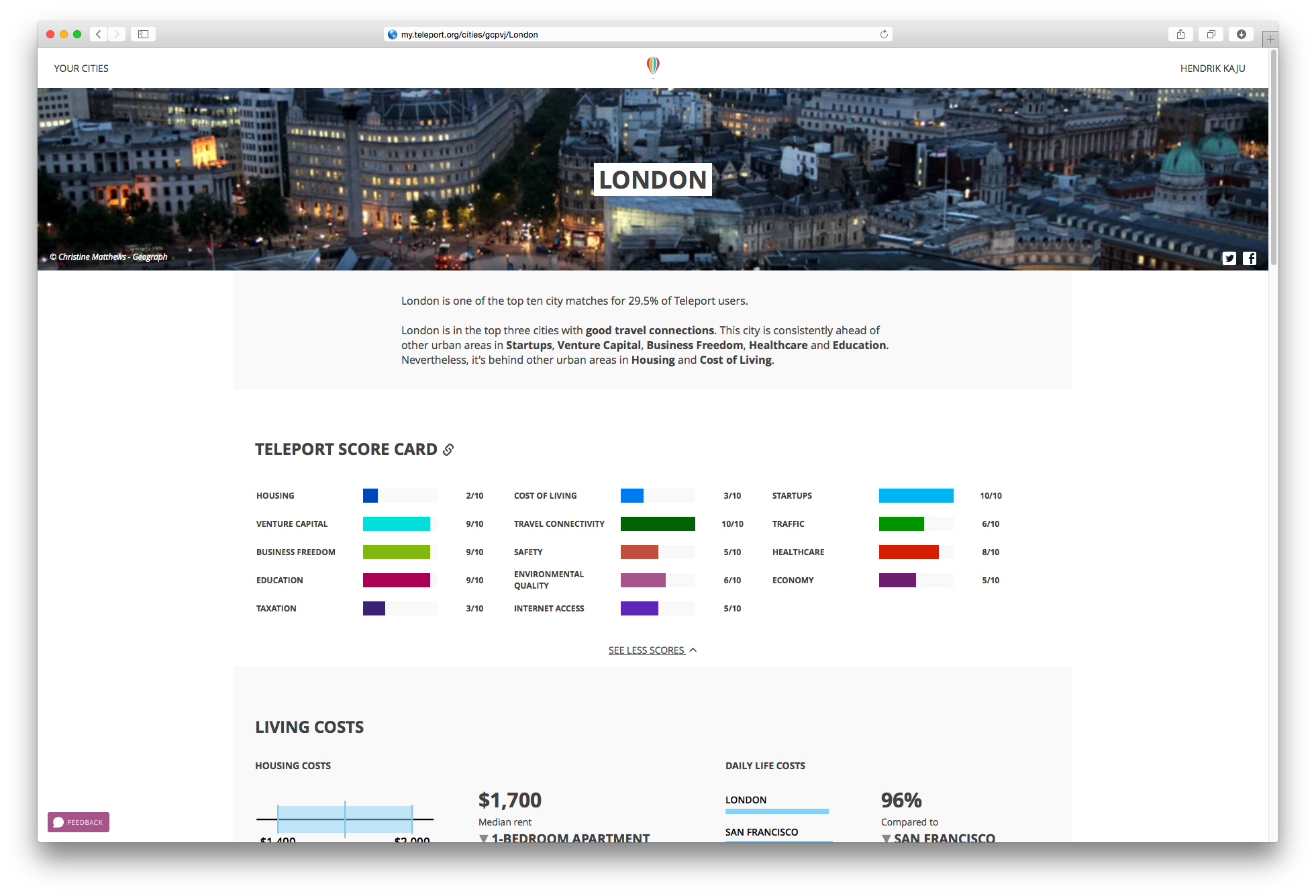Click the browser back arrow
This screenshot has width=1316, height=896.
point(99,34)
